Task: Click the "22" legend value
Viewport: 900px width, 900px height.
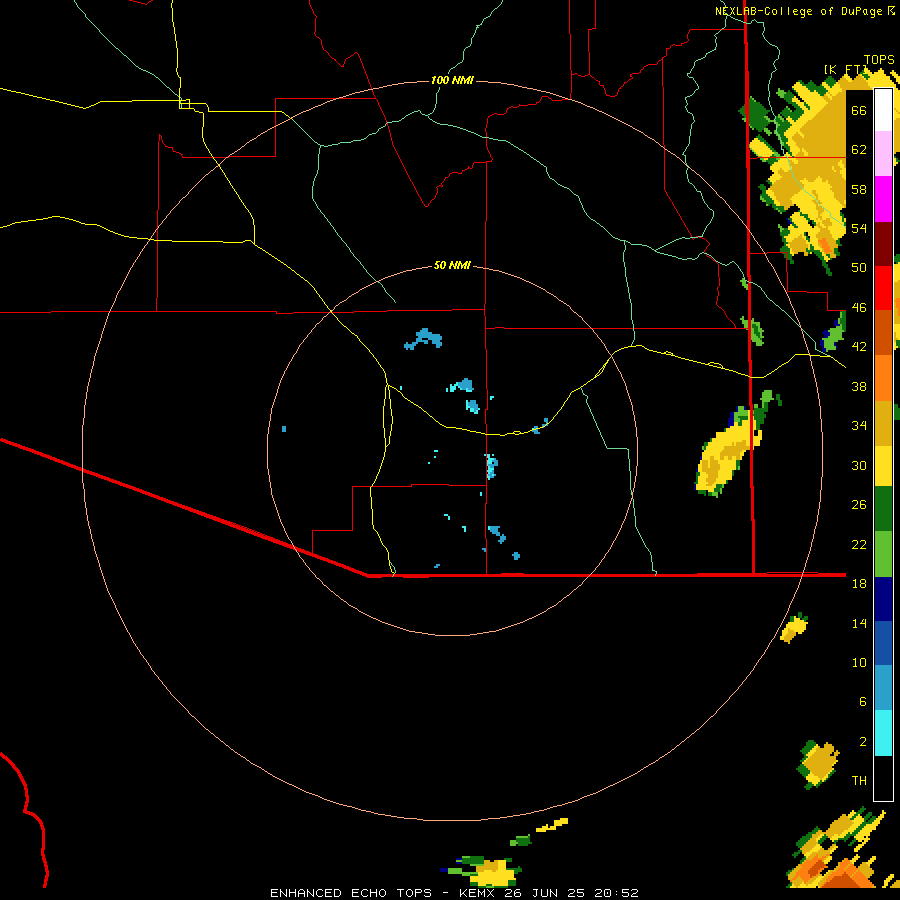Action: (859, 544)
